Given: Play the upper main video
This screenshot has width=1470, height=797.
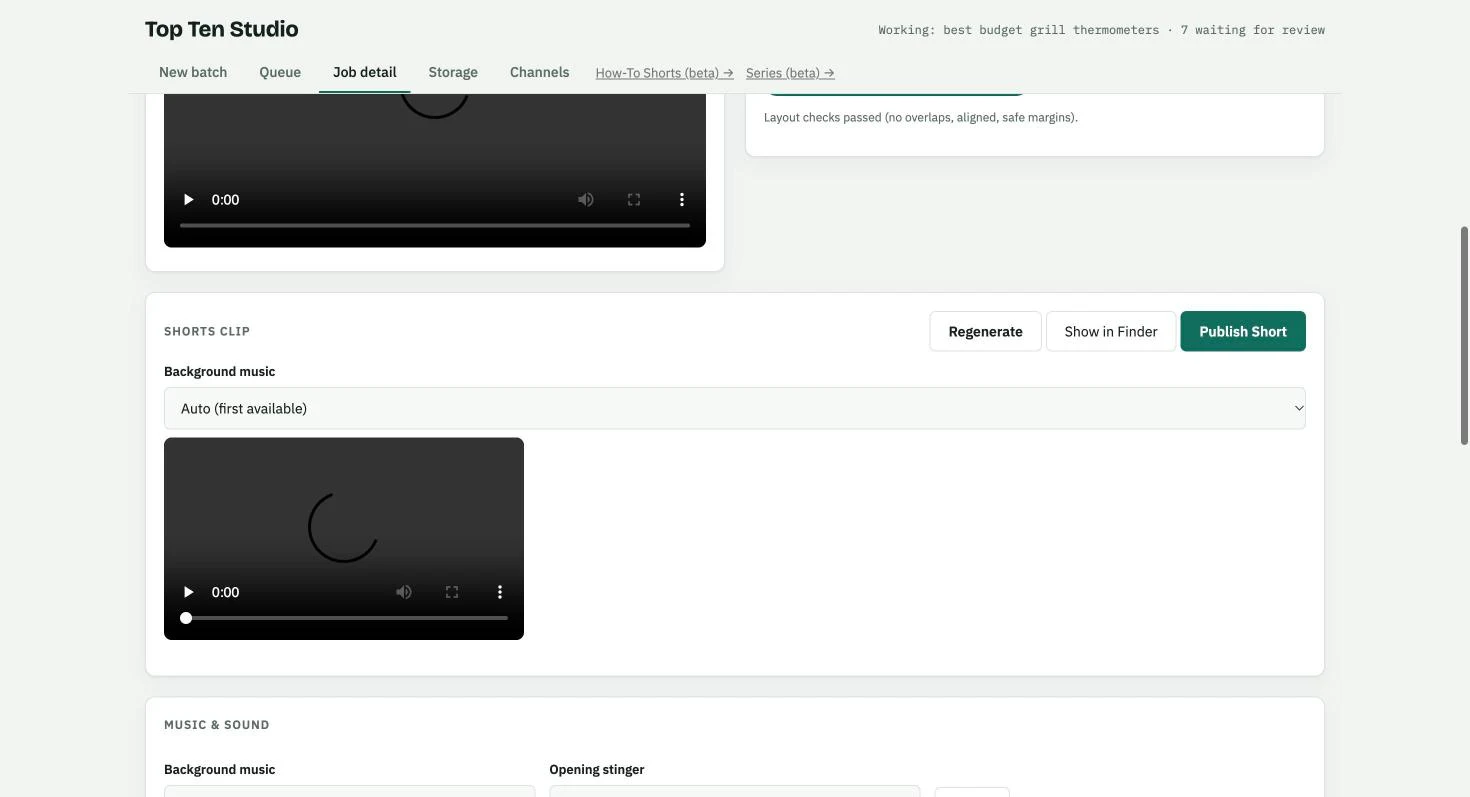Looking at the screenshot, I should click(188, 200).
